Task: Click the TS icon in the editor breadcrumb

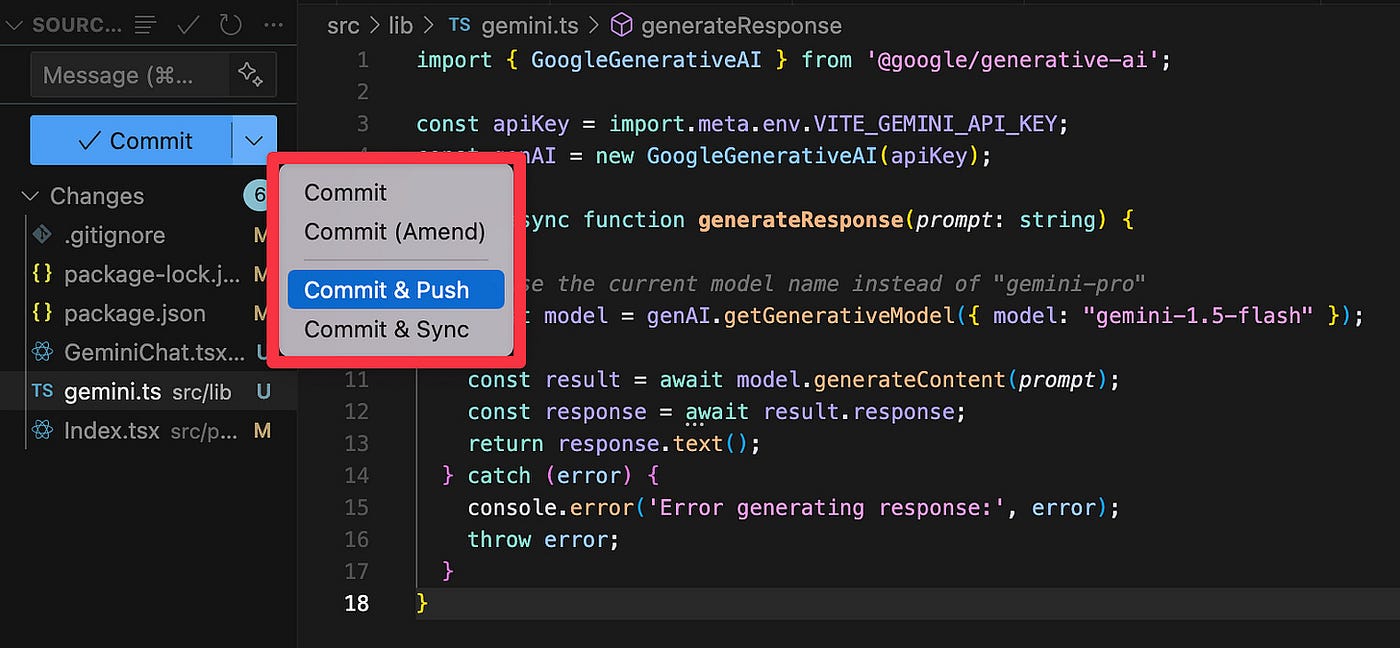Action: [x=459, y=25]
